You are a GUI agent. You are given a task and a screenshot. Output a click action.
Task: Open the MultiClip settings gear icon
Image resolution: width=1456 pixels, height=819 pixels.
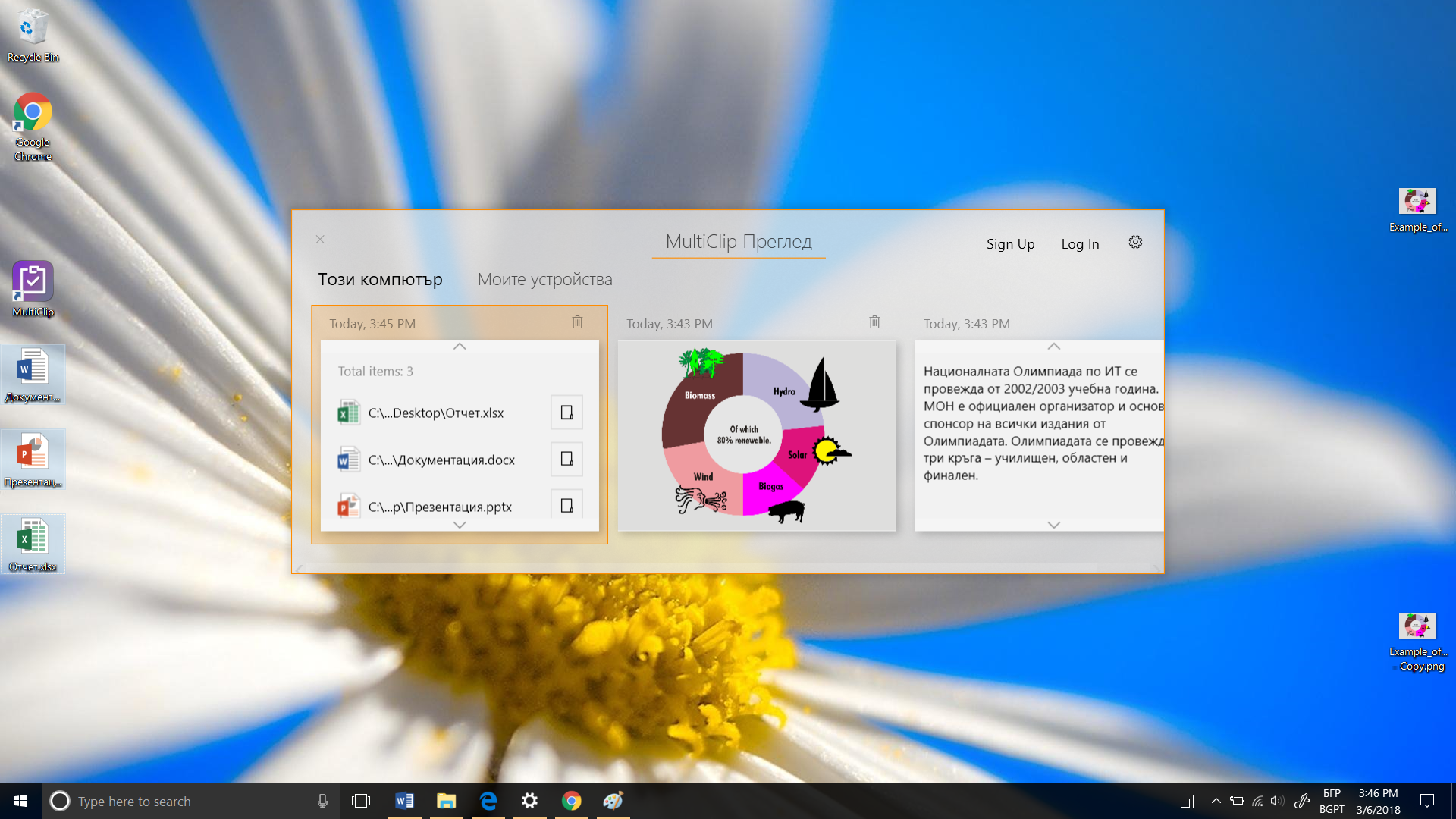(x=1135, y=242)
